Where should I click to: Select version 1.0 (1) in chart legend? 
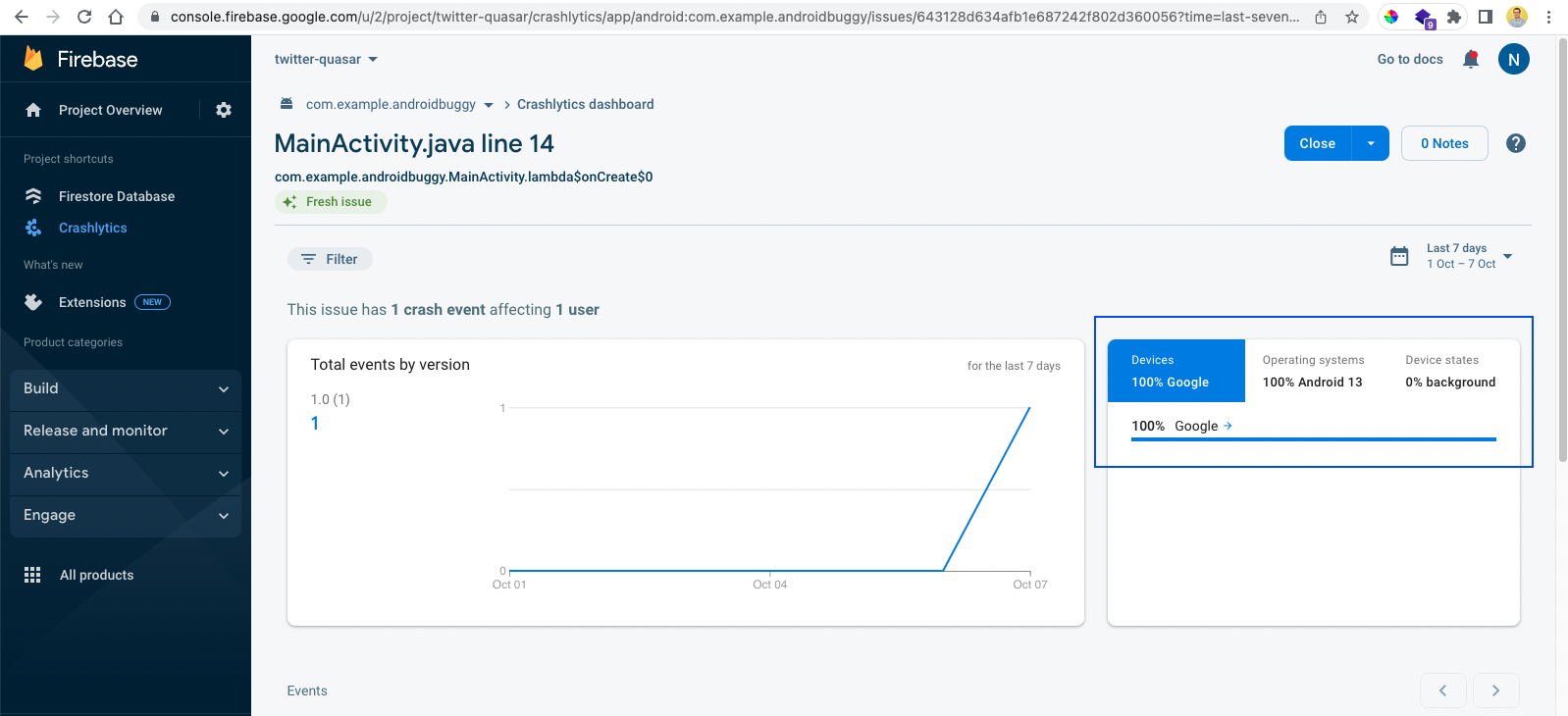(x=330, y=399)
